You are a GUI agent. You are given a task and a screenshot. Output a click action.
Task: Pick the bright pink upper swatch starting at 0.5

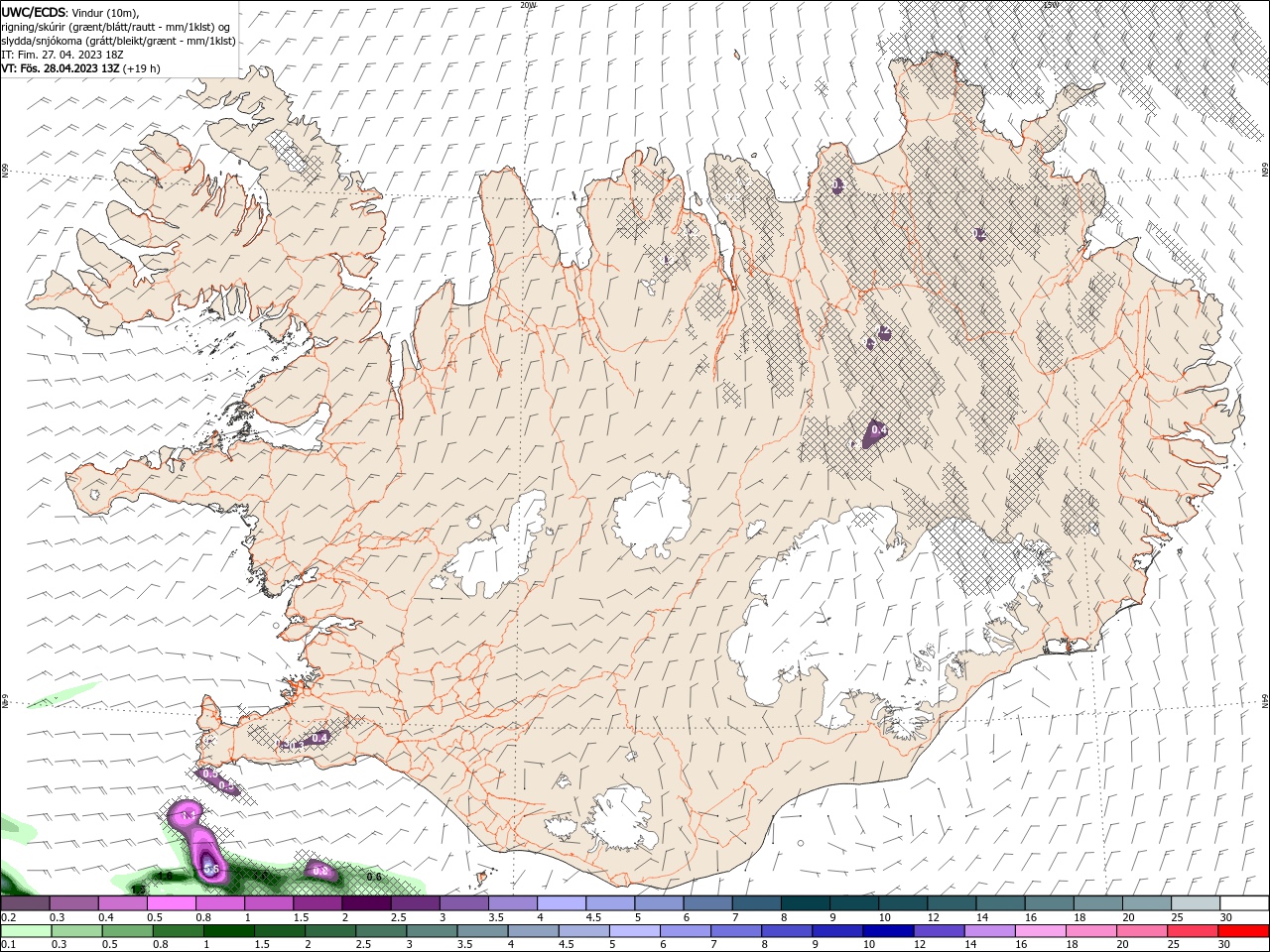[171, 904]
